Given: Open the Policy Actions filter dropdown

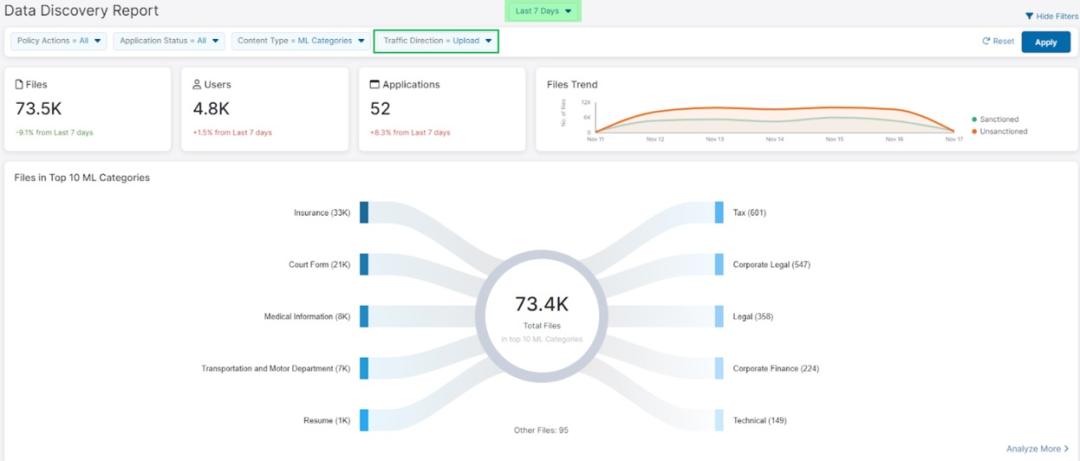Looking at the screenshot, I should click(x=59, y=41).
